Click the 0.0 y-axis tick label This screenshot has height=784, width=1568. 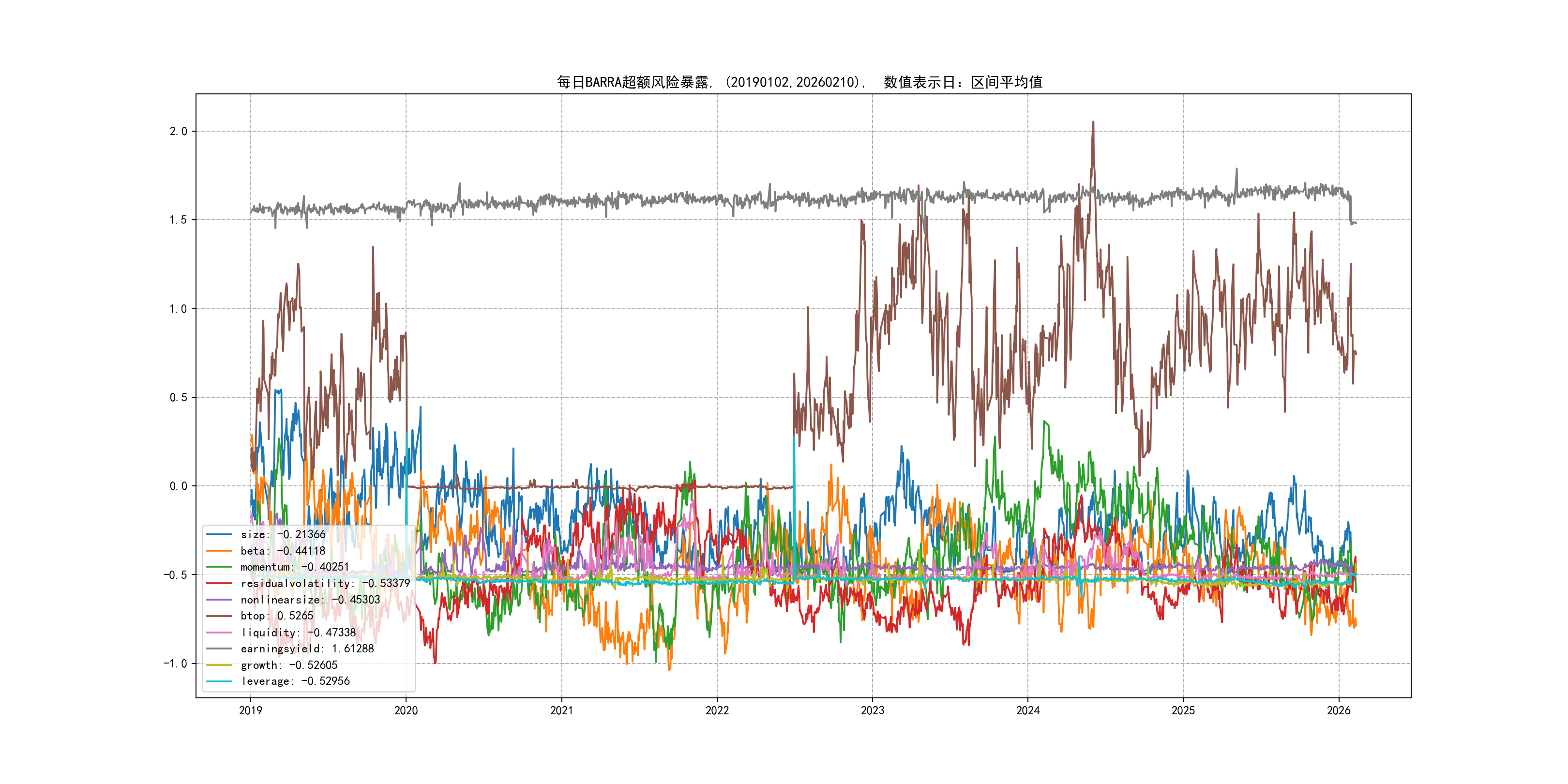pos(178,486)
